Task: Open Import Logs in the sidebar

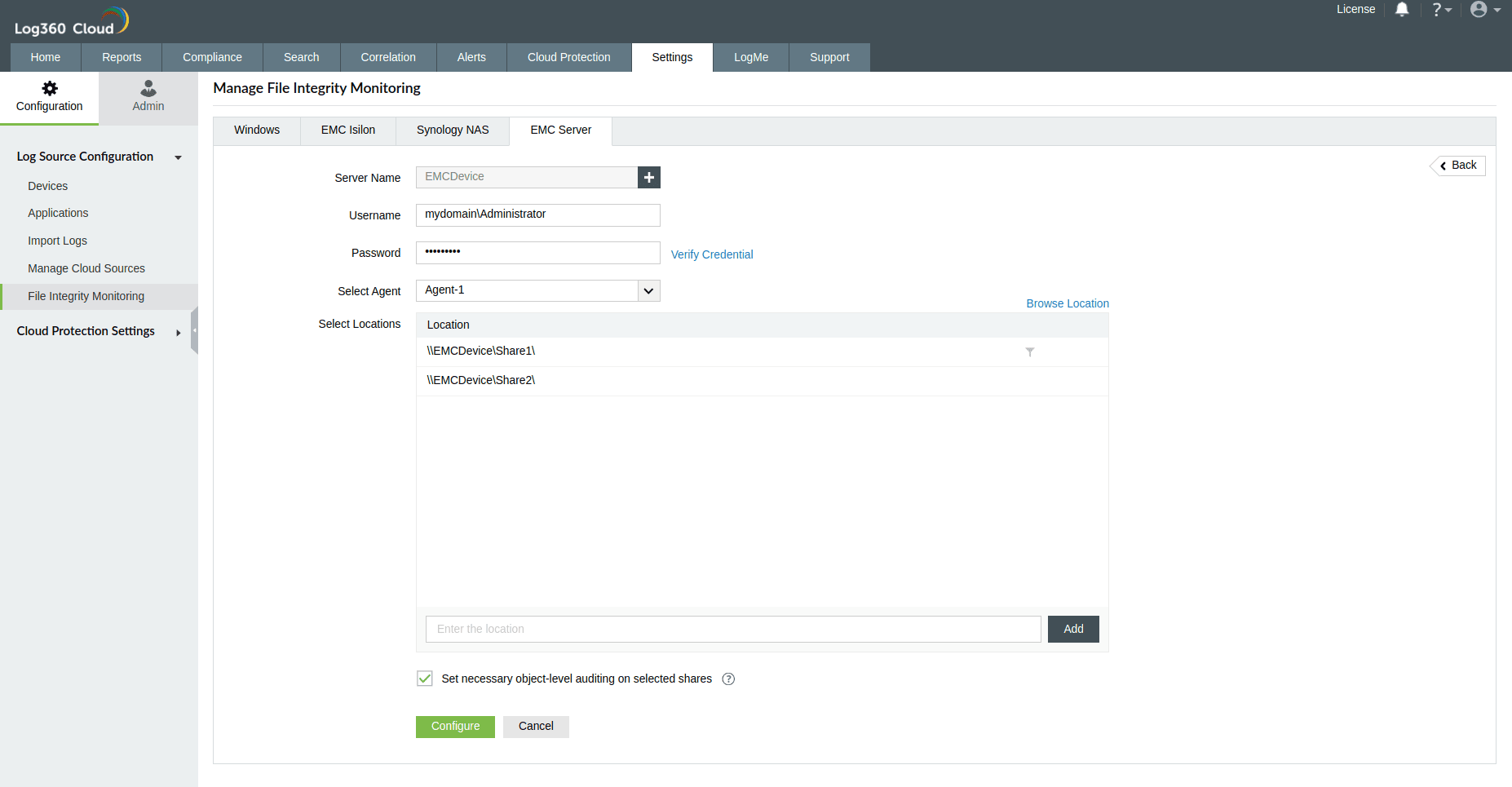Action: pyautogui.click(x=57, y=241)
